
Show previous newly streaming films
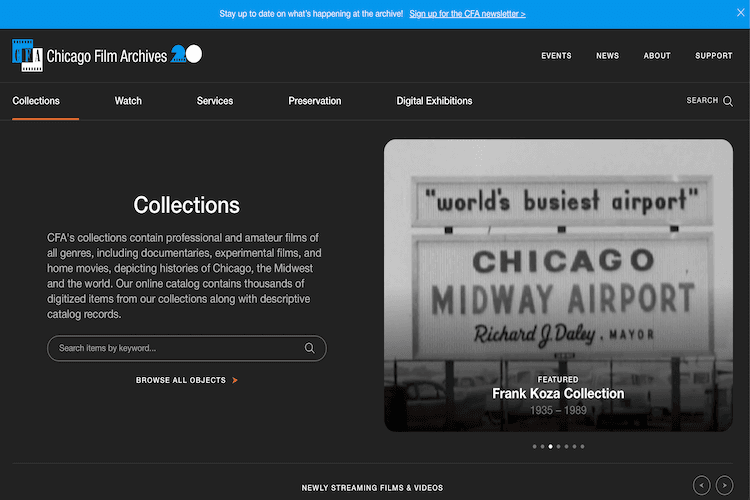point(702,485)
